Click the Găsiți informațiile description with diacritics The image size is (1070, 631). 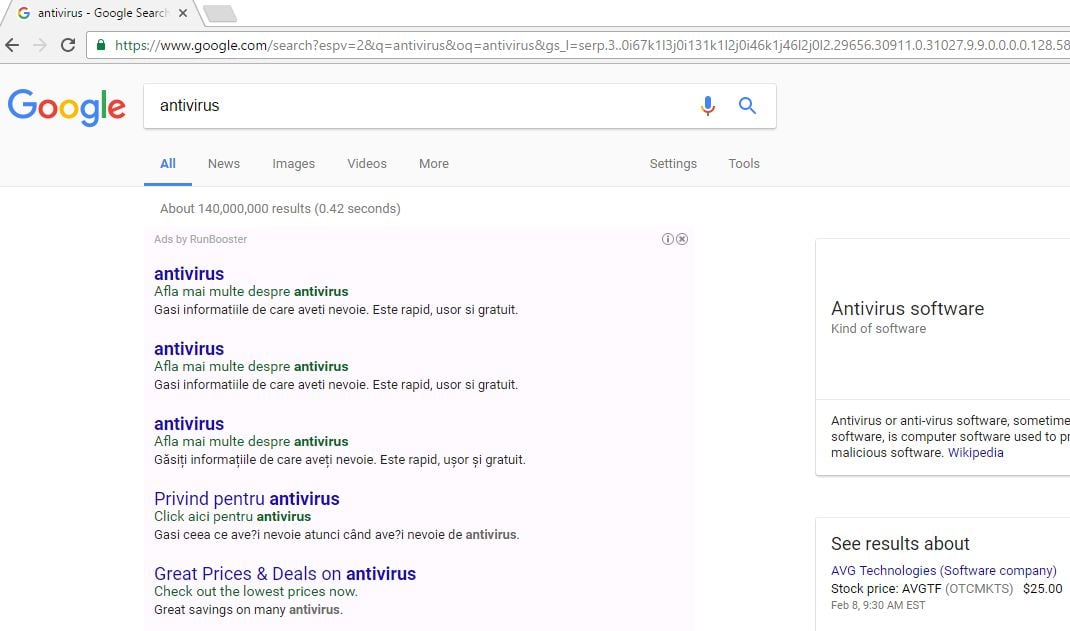pyautogui.click(x=340, y=460)
